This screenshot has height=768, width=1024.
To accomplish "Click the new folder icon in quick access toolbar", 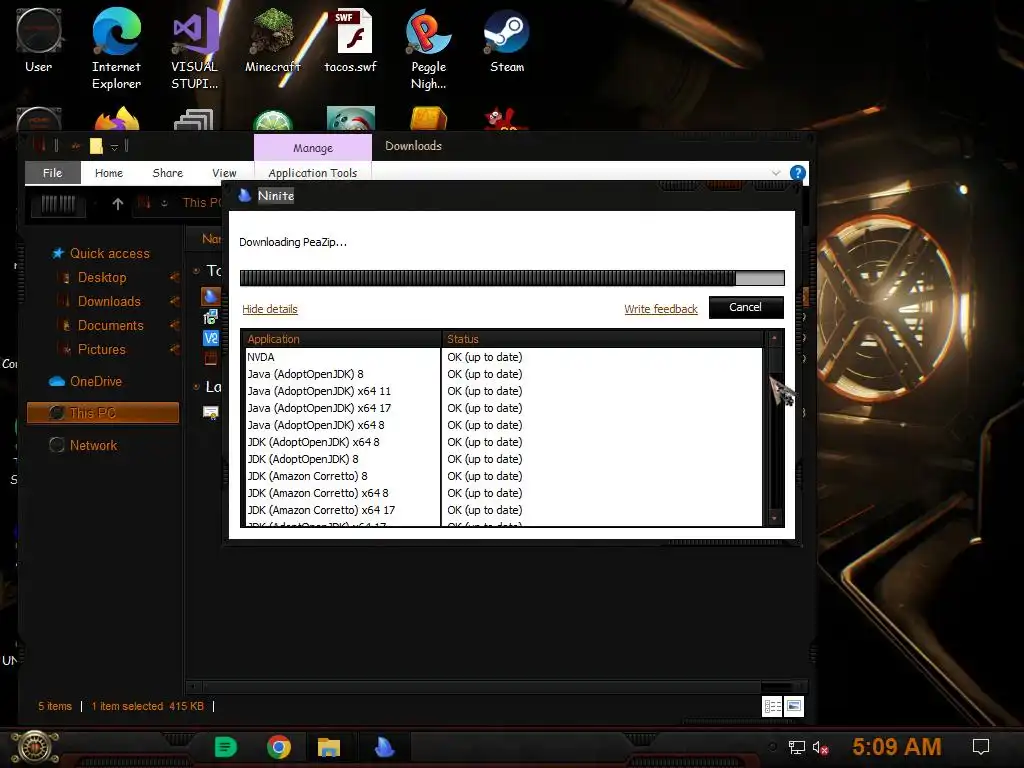I will tap(96, 146).
